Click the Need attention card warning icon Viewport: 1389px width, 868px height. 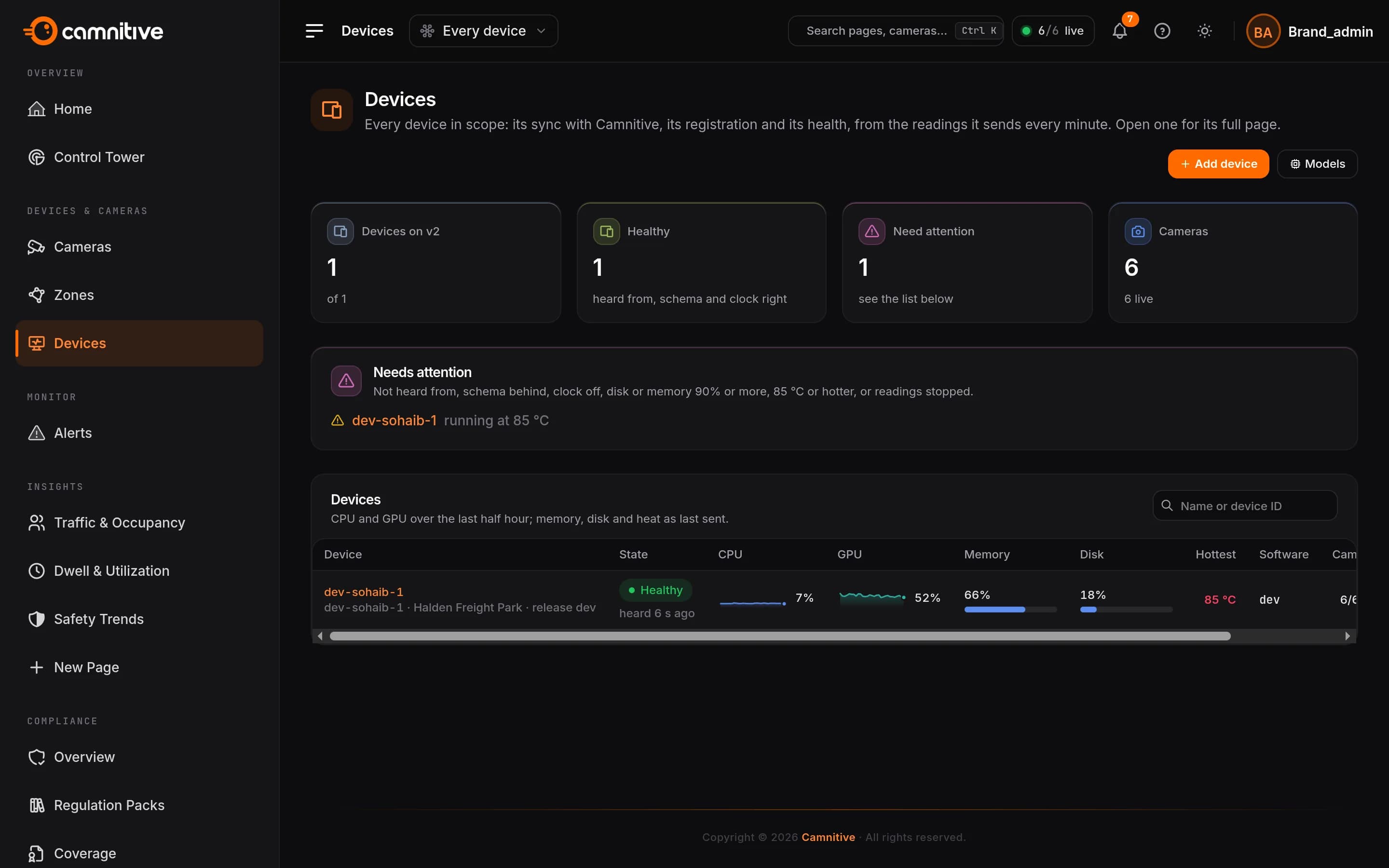pyautogui.click(x=872, y=231)
